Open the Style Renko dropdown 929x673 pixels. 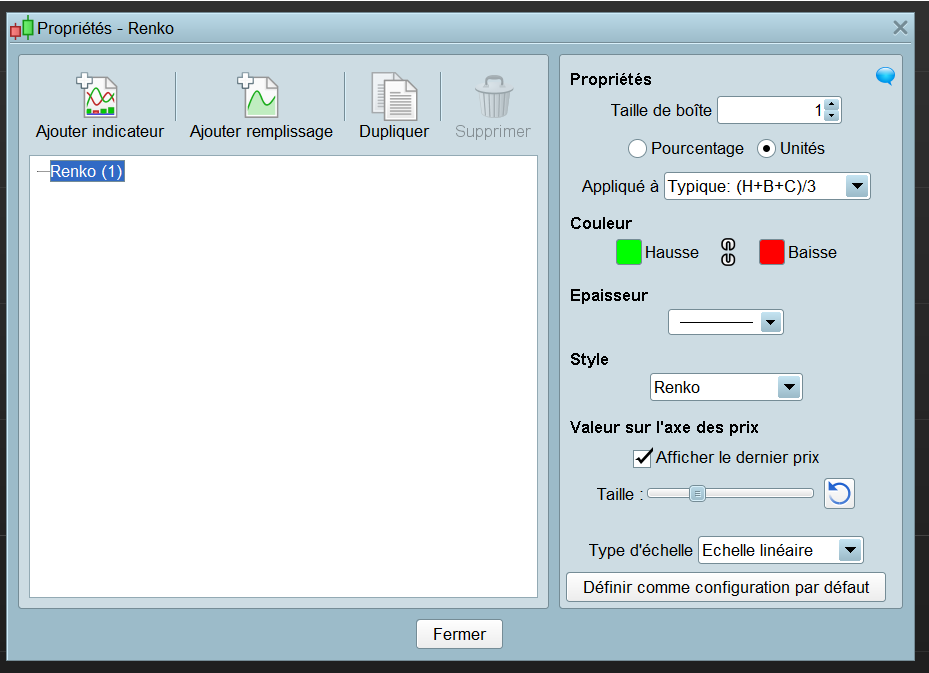[726, 387]
